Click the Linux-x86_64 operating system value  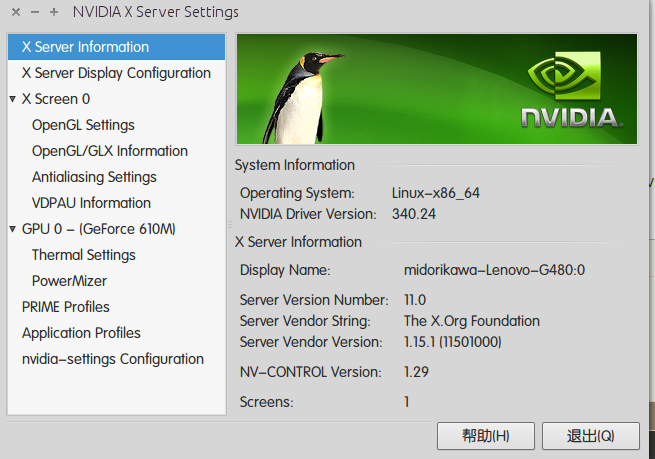click(x=436, y=193)
